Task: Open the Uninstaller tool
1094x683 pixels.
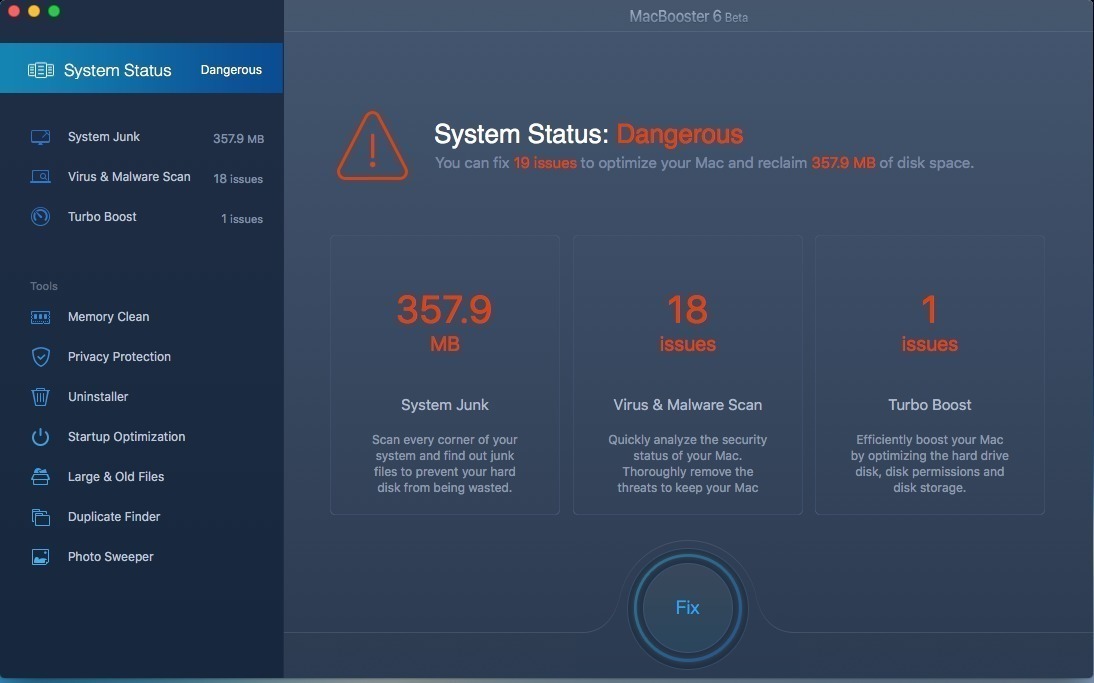Action: (142, 396)
